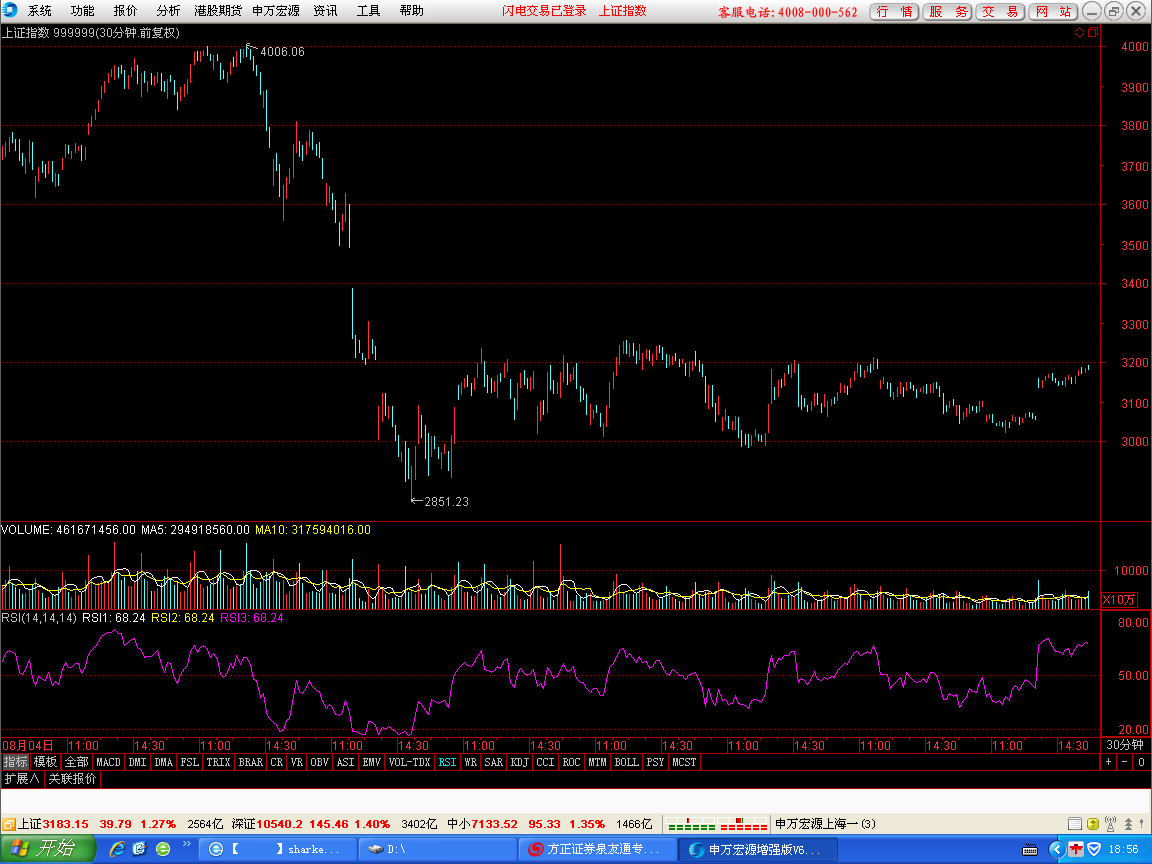Click the 中小 index value 7133.52
Image resolution: width=1152 pixels, height=864 pixels.
point(494,824)
